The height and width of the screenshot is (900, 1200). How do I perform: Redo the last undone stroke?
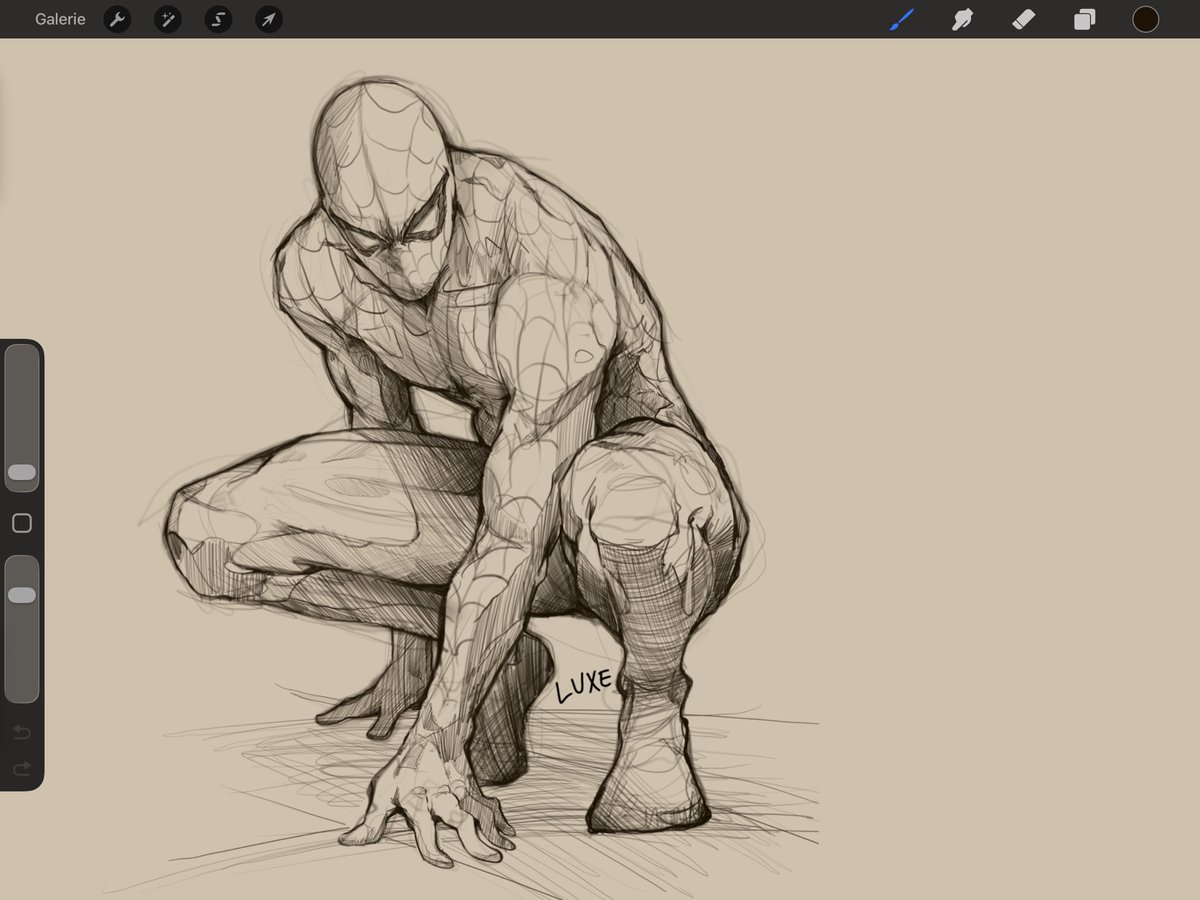(22, 769)
